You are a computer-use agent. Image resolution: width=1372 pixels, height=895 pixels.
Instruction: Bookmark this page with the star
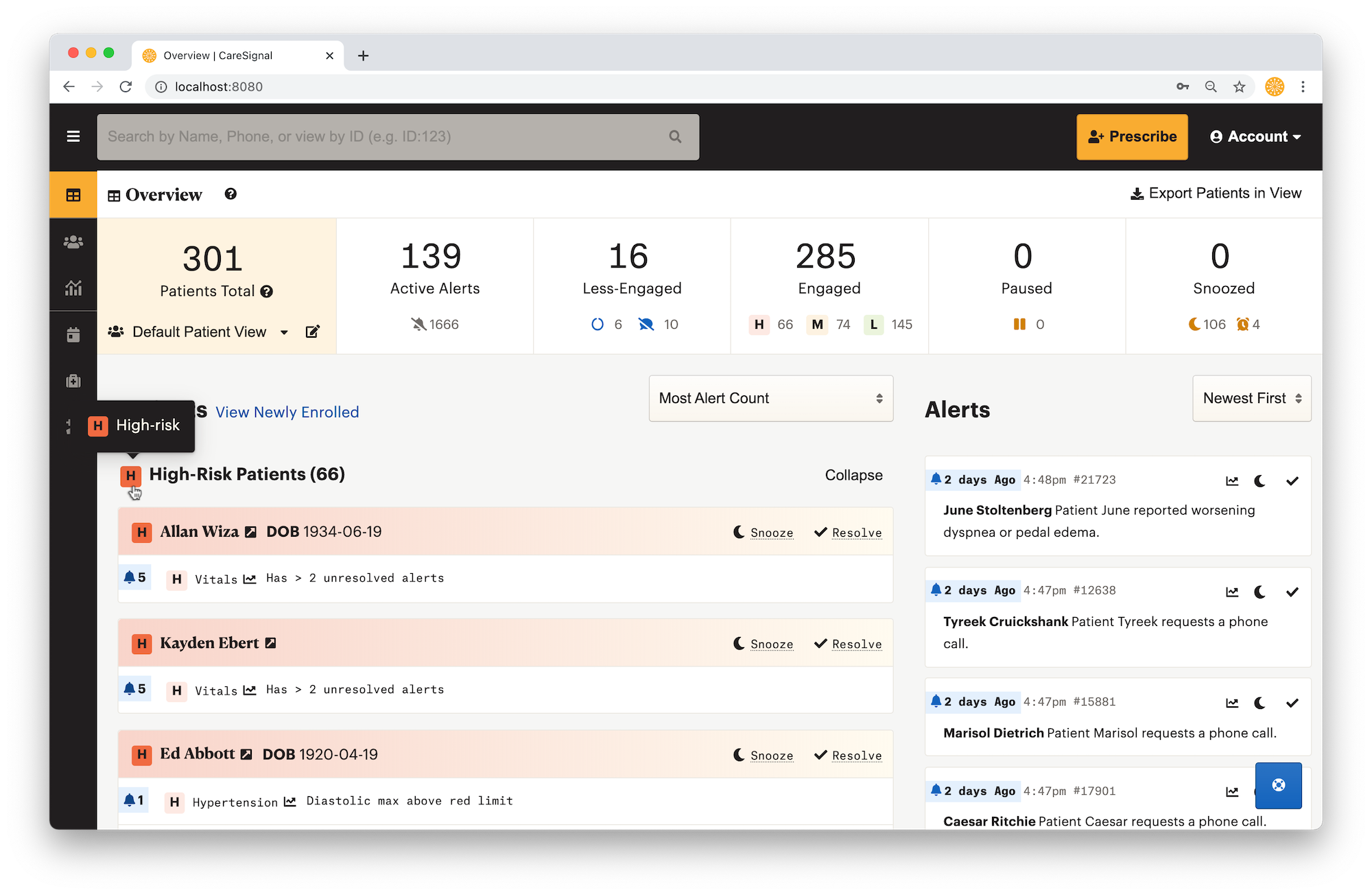pyautogui.click(x=1239, y=86)
